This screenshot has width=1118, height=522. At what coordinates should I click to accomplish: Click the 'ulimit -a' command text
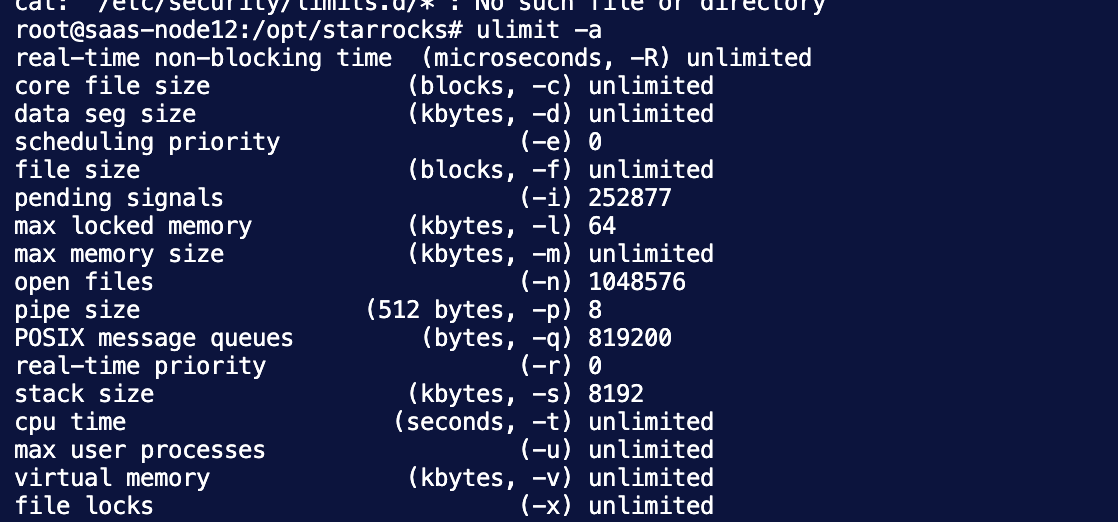(x=540, y=30)
